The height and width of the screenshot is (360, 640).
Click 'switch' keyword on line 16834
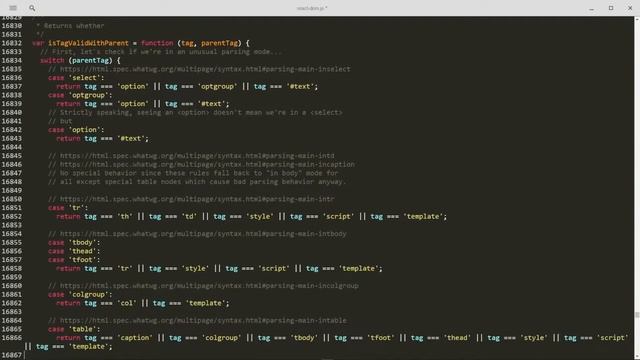[52, 60]
